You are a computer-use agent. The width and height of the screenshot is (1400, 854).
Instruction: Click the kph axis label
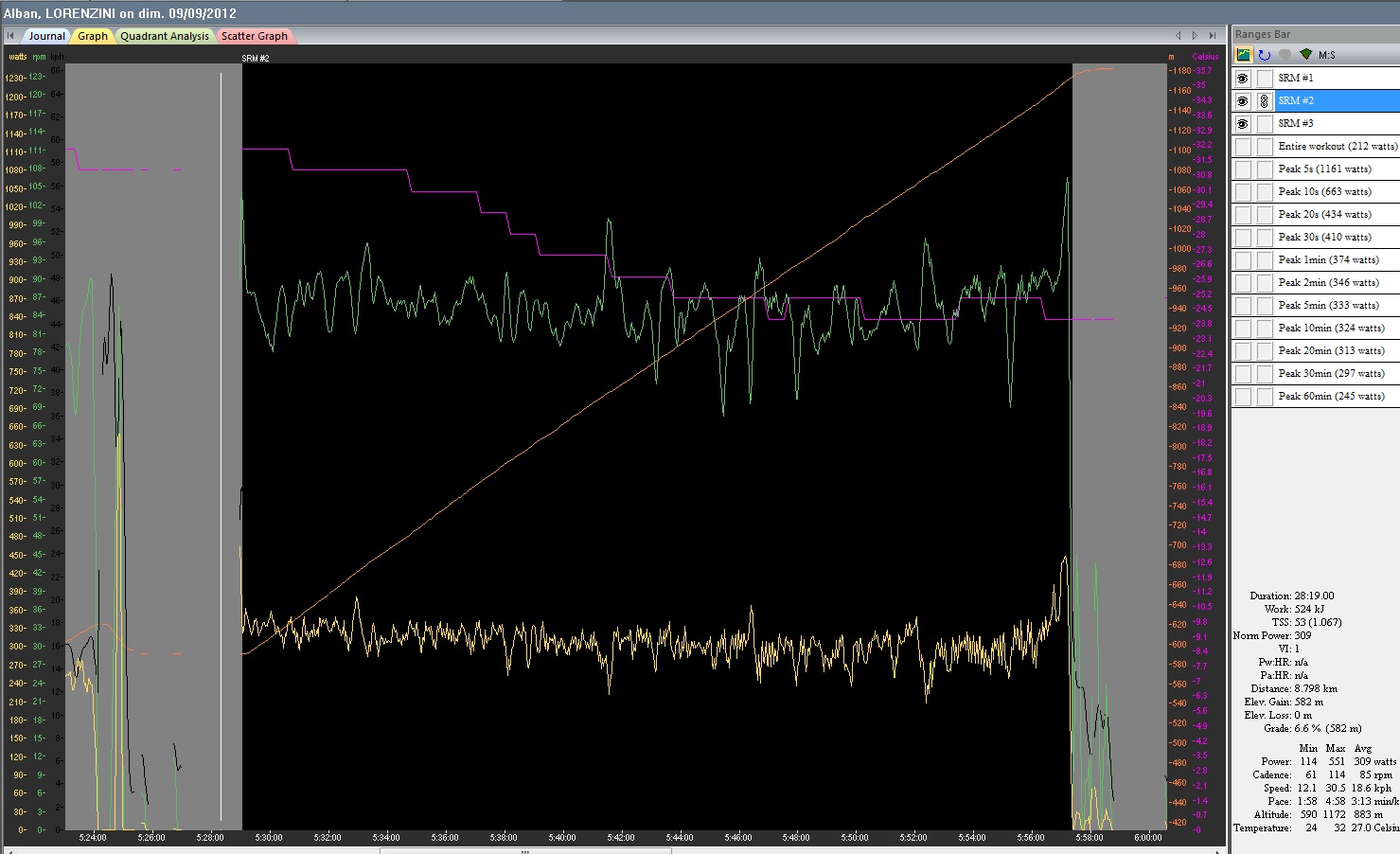[x=58, y=57]
